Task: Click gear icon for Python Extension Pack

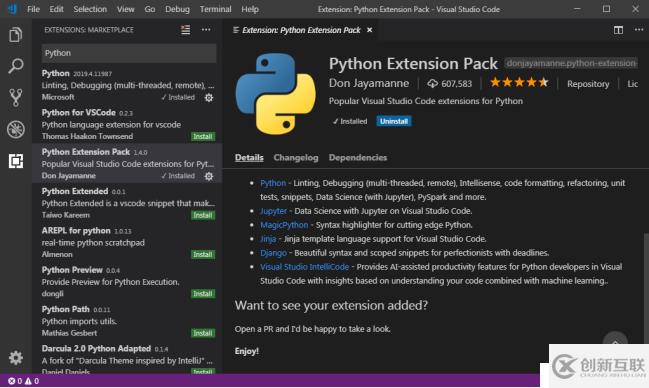Action: click(x=209, y=176)
